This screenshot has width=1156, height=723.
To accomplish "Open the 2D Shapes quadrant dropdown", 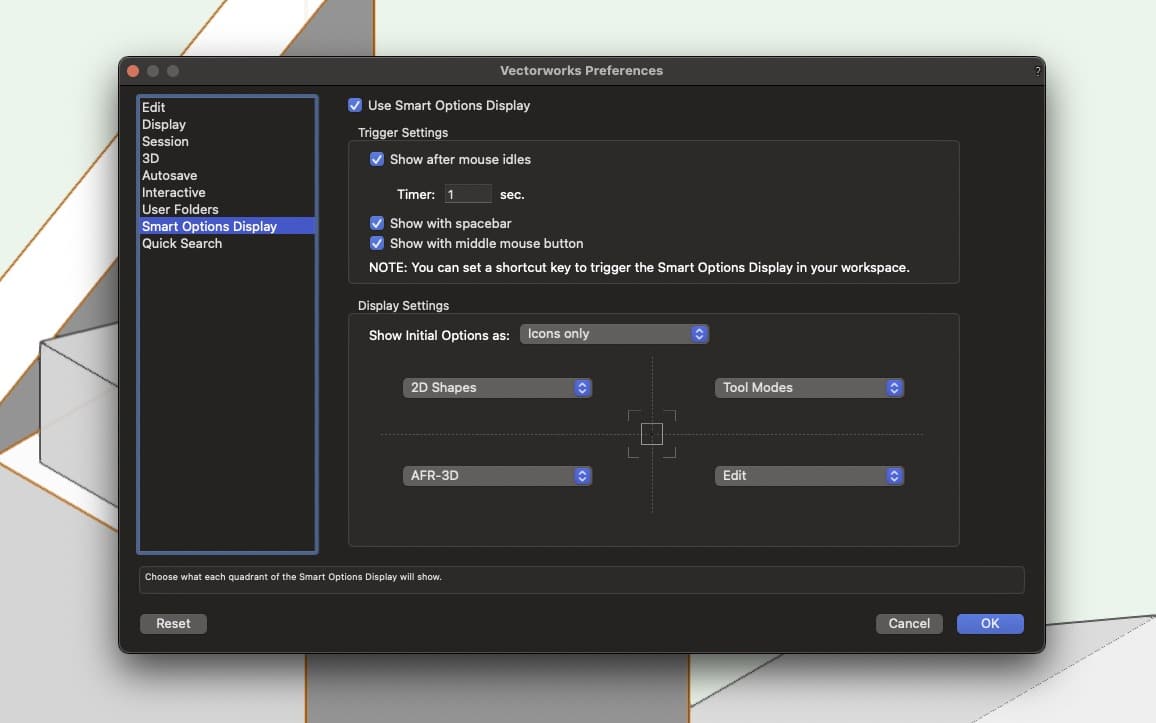I will coord(498,388).
